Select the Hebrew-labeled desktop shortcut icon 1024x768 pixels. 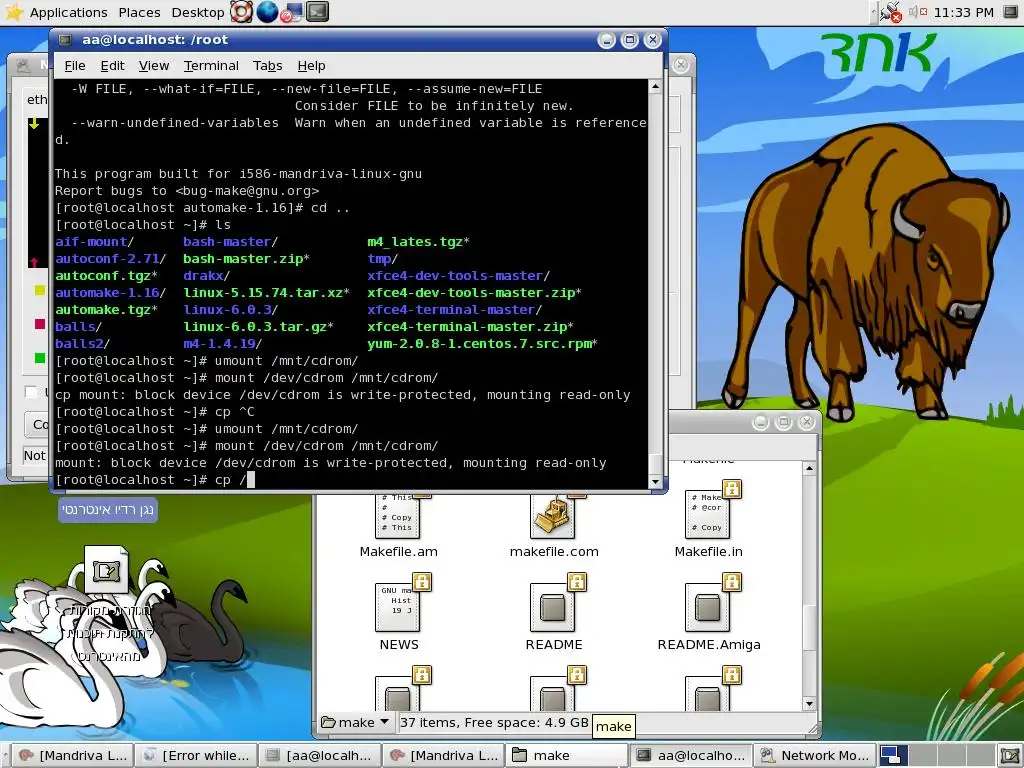coord(106,570)
